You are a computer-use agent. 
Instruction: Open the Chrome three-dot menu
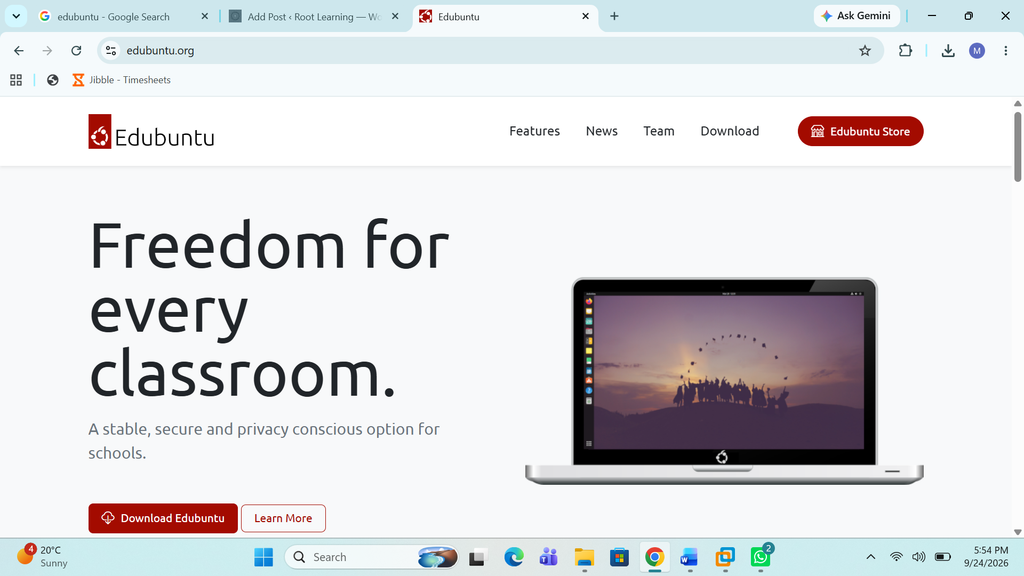click(x=1006, y=51)
